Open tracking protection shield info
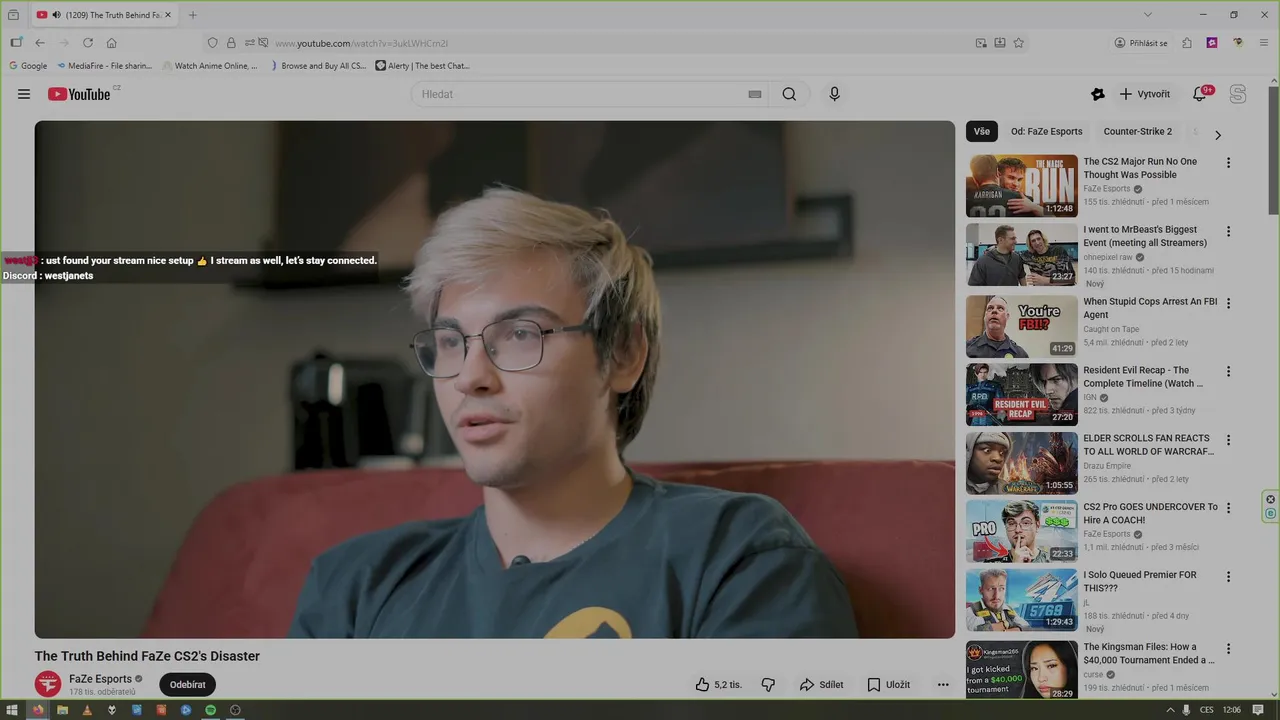 point(212,43)
